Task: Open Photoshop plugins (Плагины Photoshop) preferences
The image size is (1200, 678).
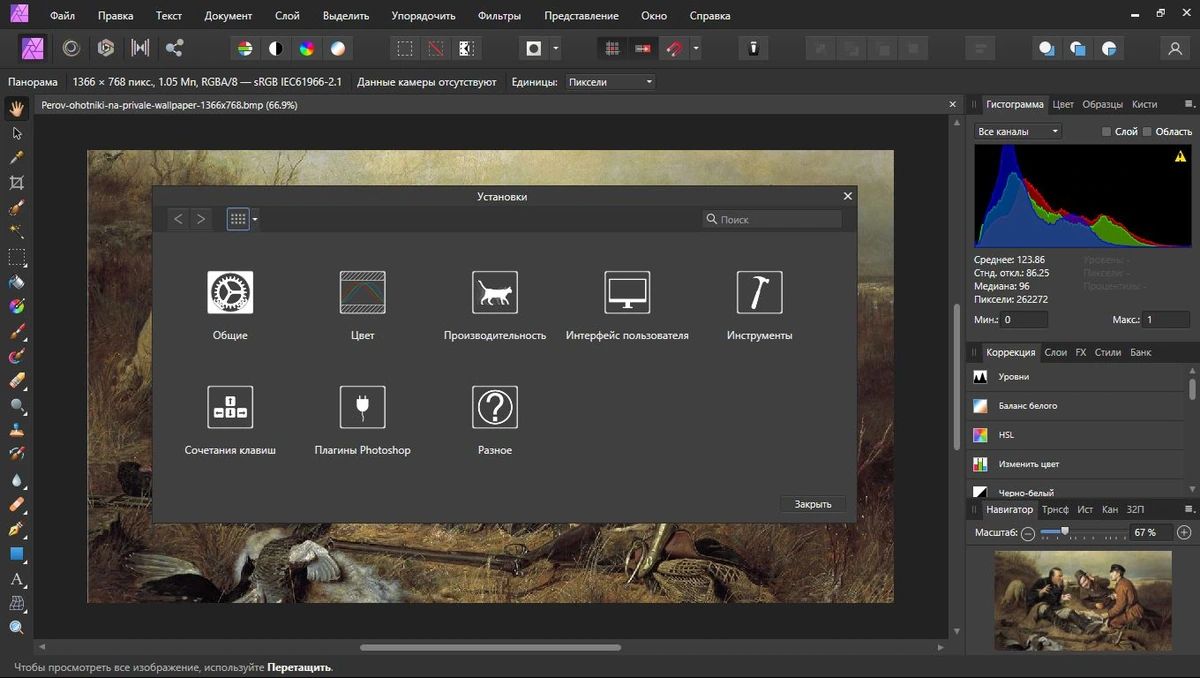Action: 362,420
